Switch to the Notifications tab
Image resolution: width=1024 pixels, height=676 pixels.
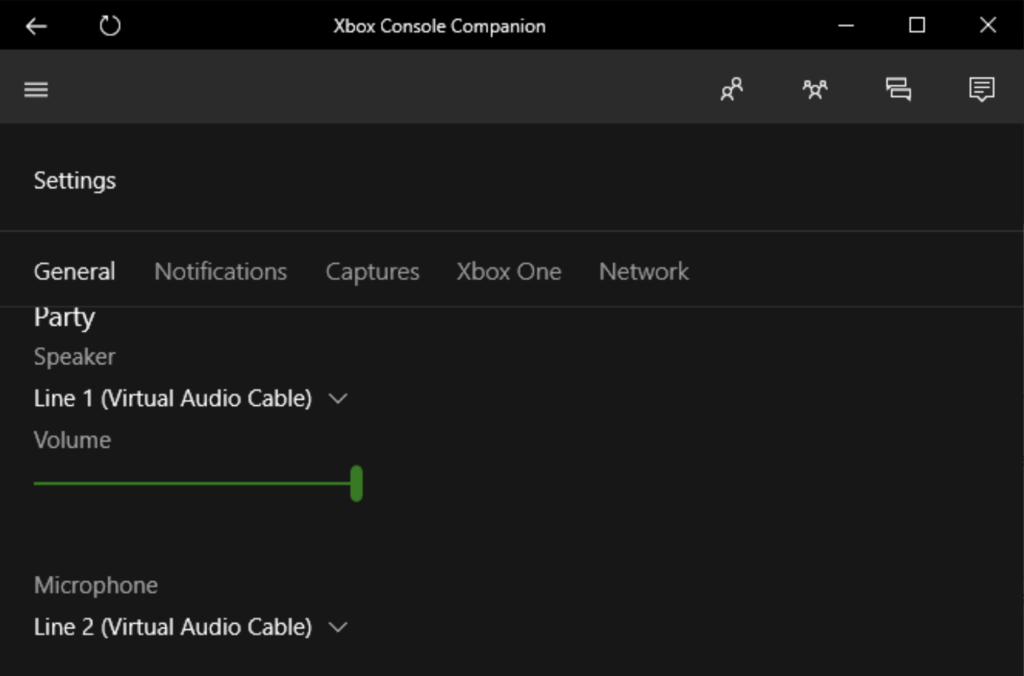point(220,271)
